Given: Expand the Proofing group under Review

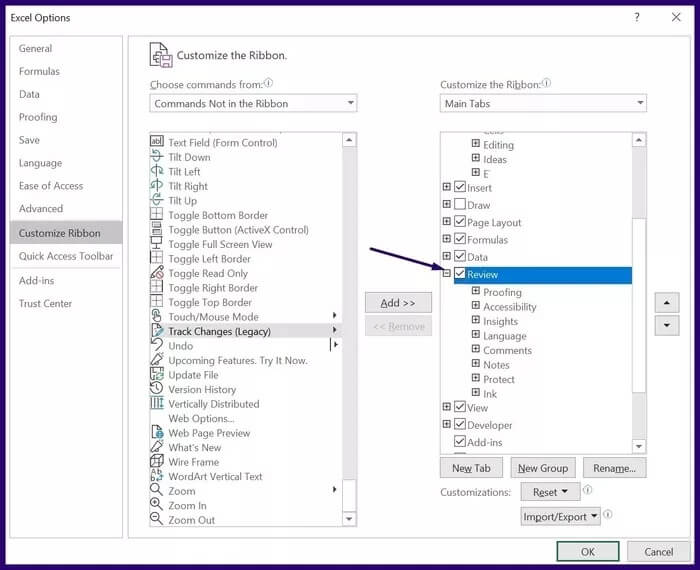Looking at the screenshot, I should point(476,291).
